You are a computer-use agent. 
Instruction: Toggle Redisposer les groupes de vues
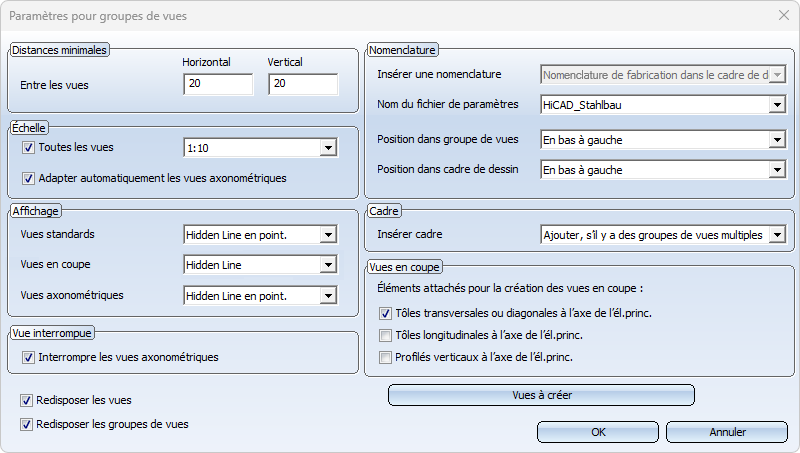click(26, 424)
